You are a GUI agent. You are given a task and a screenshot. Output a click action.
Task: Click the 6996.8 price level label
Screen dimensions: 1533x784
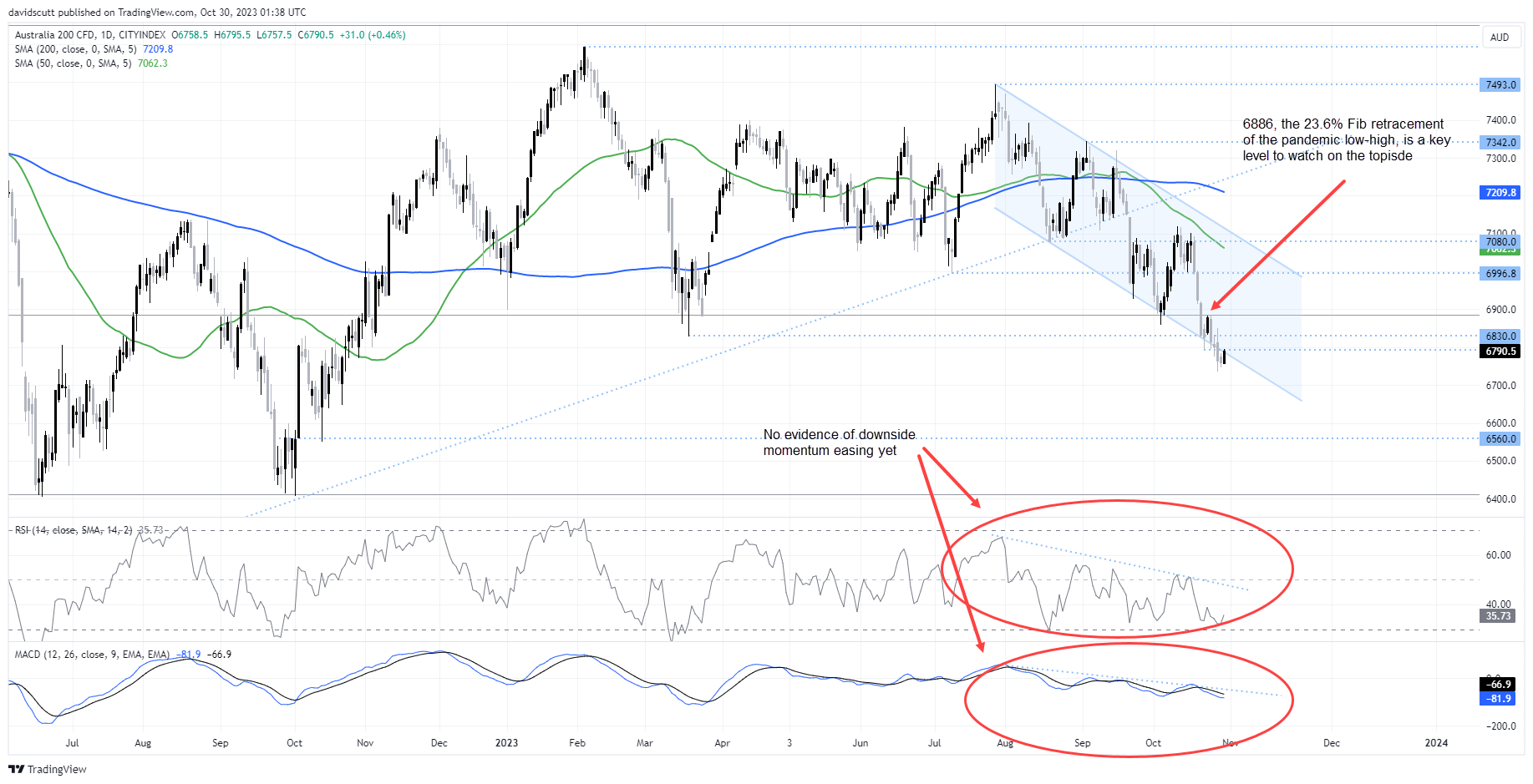(x=1500, y=274)
